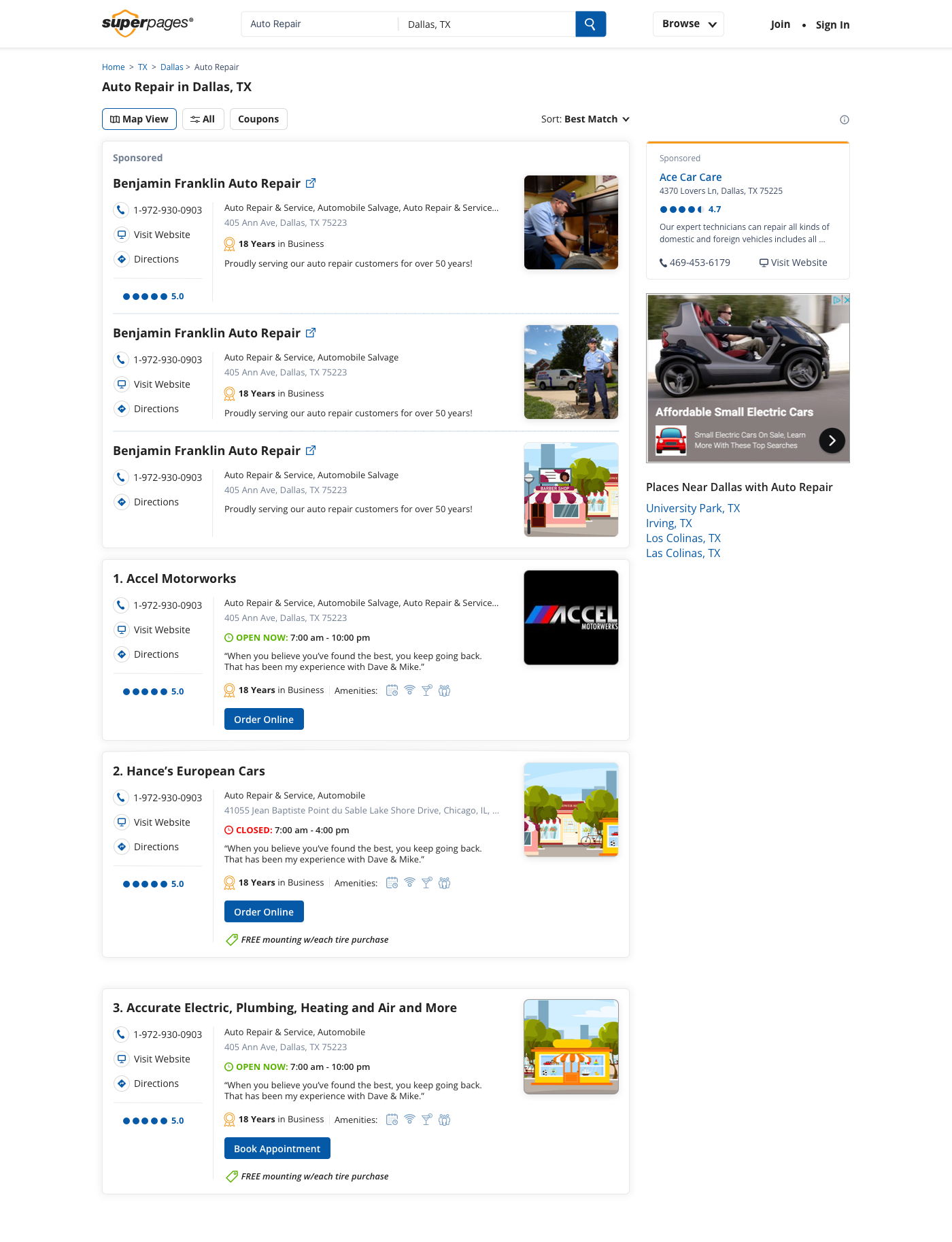The height and width of the screenshot is (1242, 952).
Task: Open Los Colinas, TX link
Action: (x=683, y=538)
